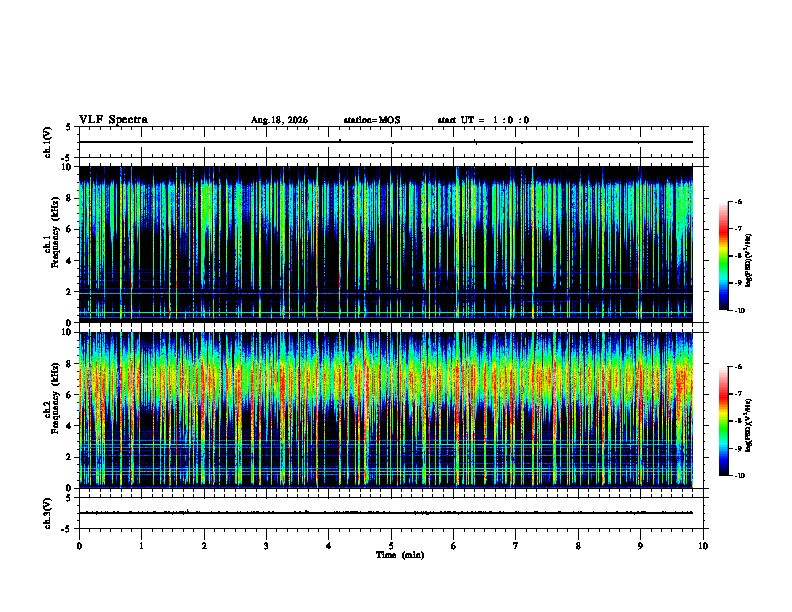Click the station=MOS label
Screen dimensions: 792x612
372,120
